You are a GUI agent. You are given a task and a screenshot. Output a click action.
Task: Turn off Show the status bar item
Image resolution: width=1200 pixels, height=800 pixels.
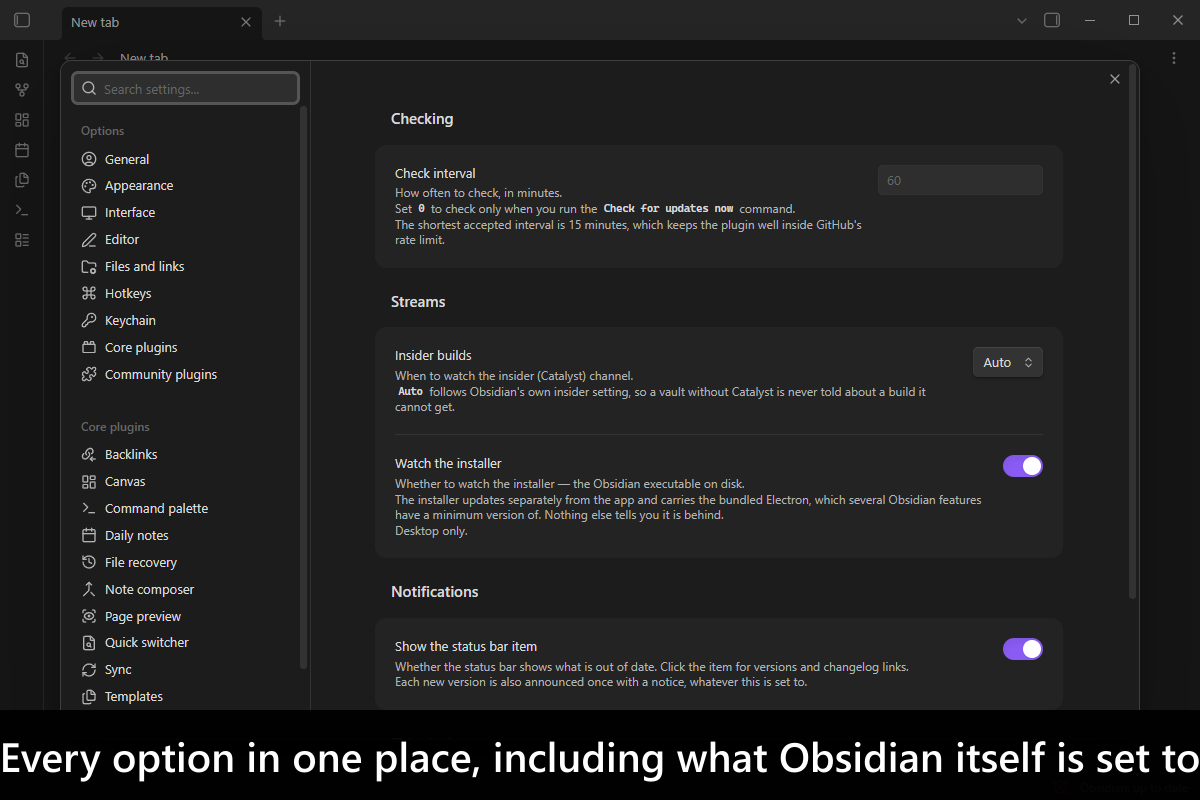pyautogui.click(x=1023, y=649)
